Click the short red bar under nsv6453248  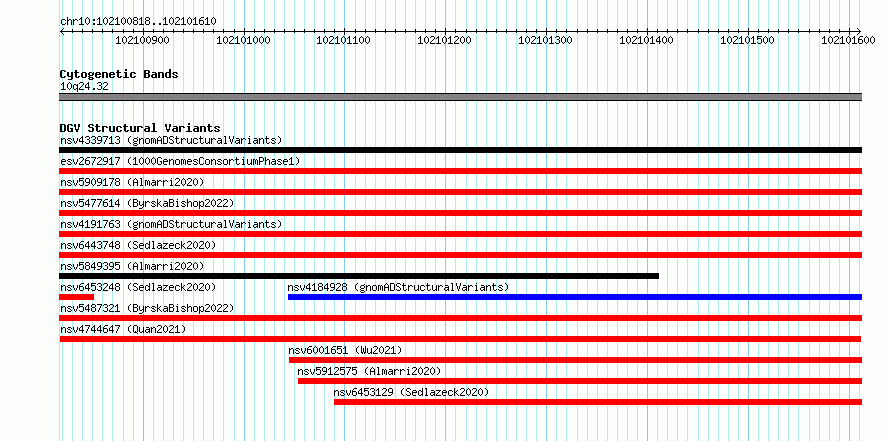click(x=77, y=297)
